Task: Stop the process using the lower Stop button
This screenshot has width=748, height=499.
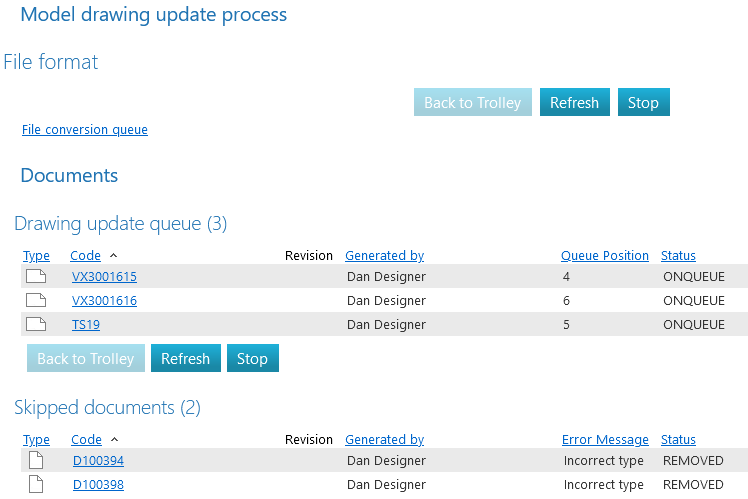Action: [x=252, y=359]
